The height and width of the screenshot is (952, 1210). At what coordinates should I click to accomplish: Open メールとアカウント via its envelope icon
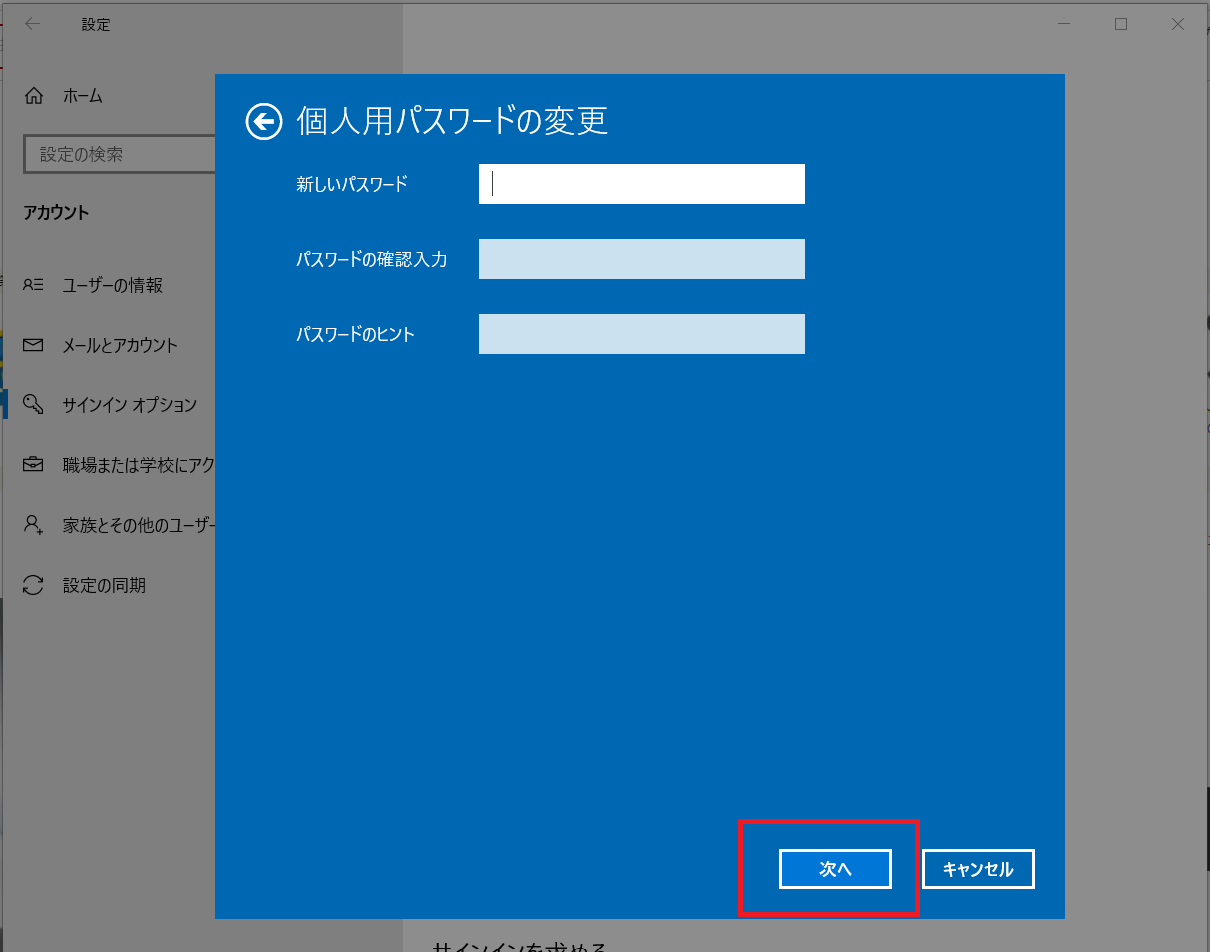pos(32,345)
